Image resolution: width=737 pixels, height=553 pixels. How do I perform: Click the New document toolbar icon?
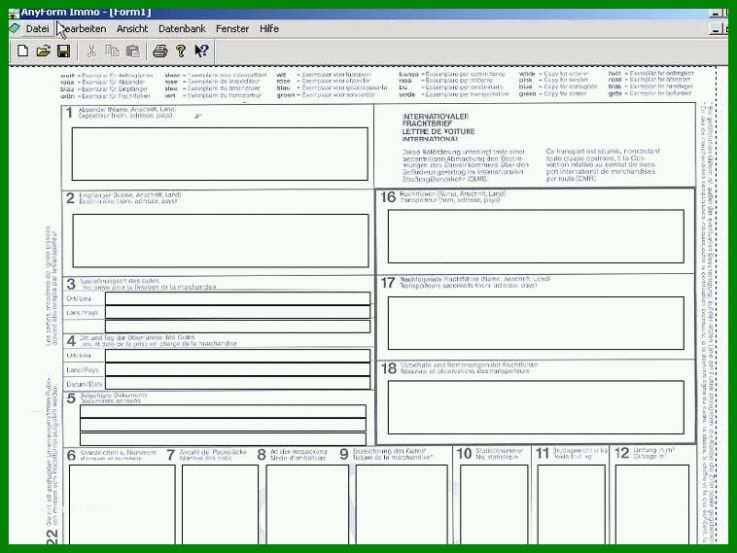point(23,51)
